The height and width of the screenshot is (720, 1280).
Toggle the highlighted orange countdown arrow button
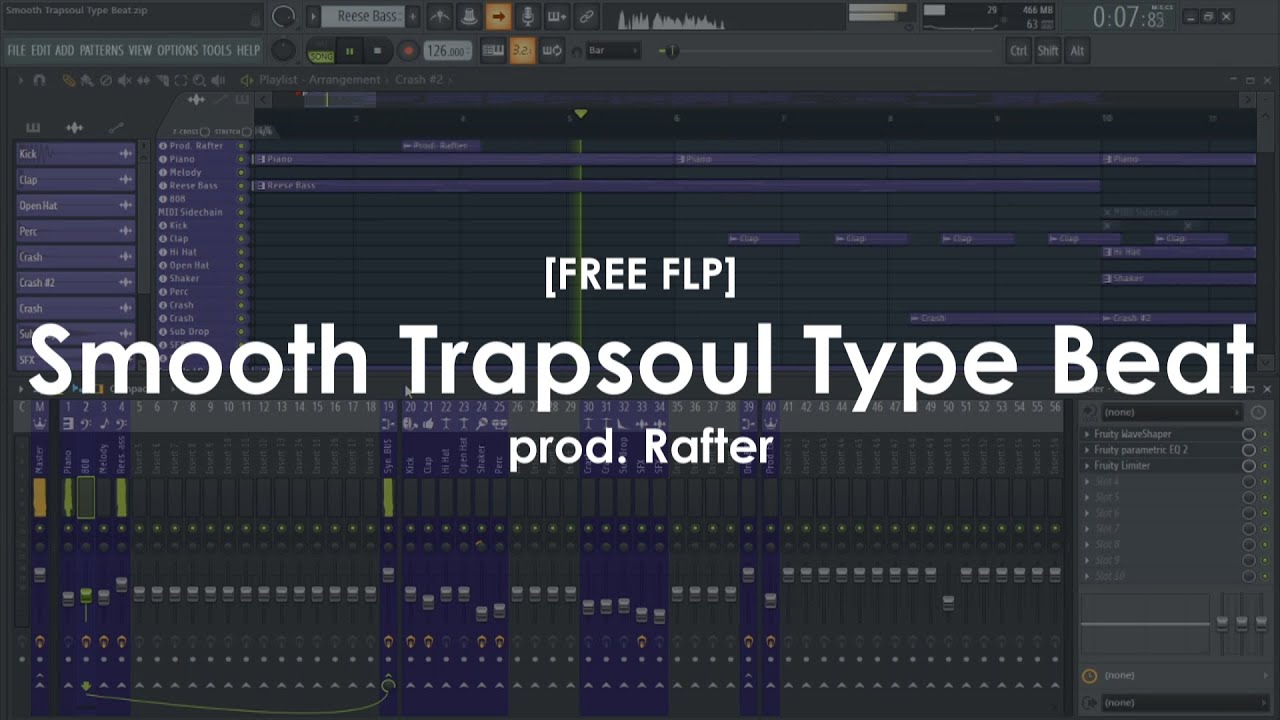tap(497, 16)
